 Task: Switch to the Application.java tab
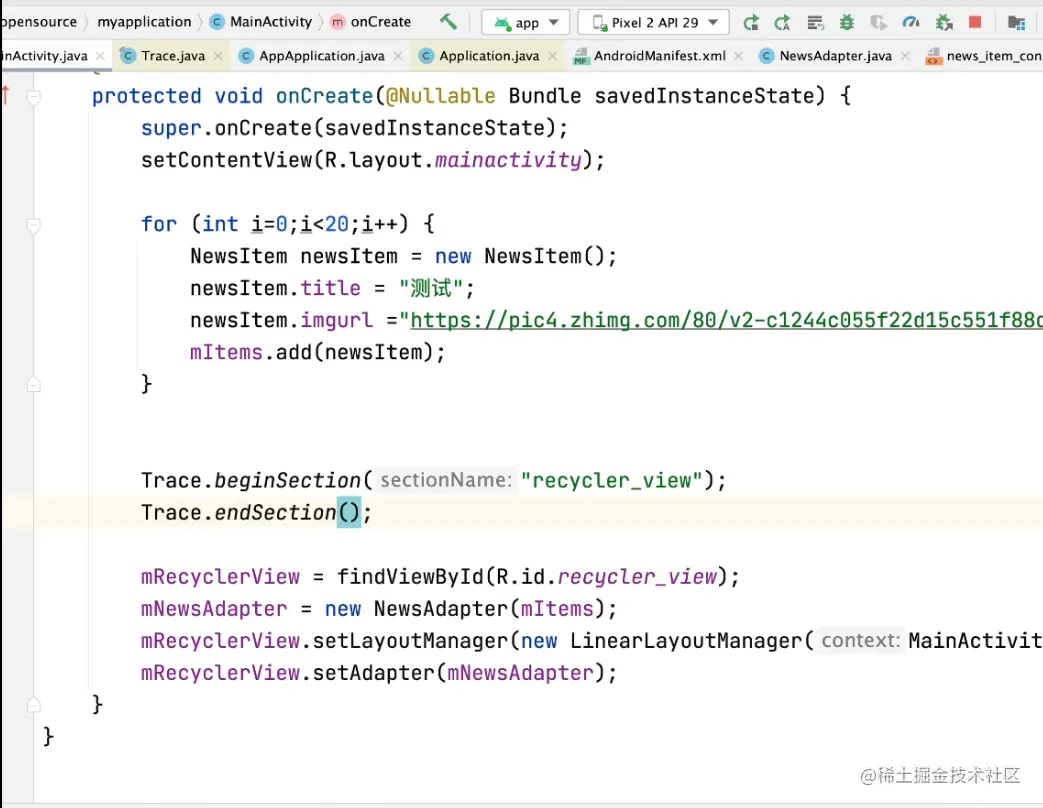489,56
